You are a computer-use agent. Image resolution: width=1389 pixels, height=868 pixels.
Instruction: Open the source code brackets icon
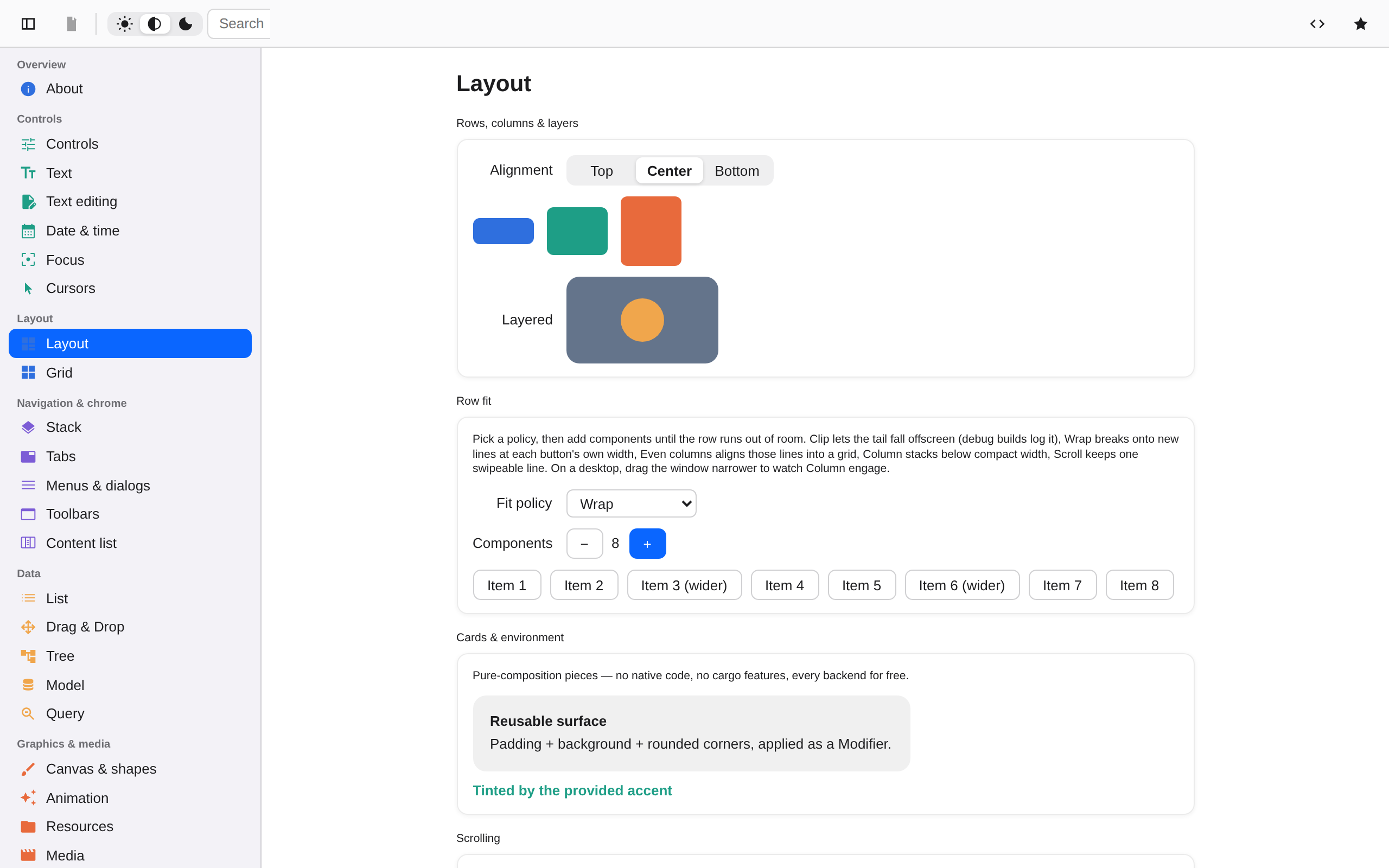1317,23
